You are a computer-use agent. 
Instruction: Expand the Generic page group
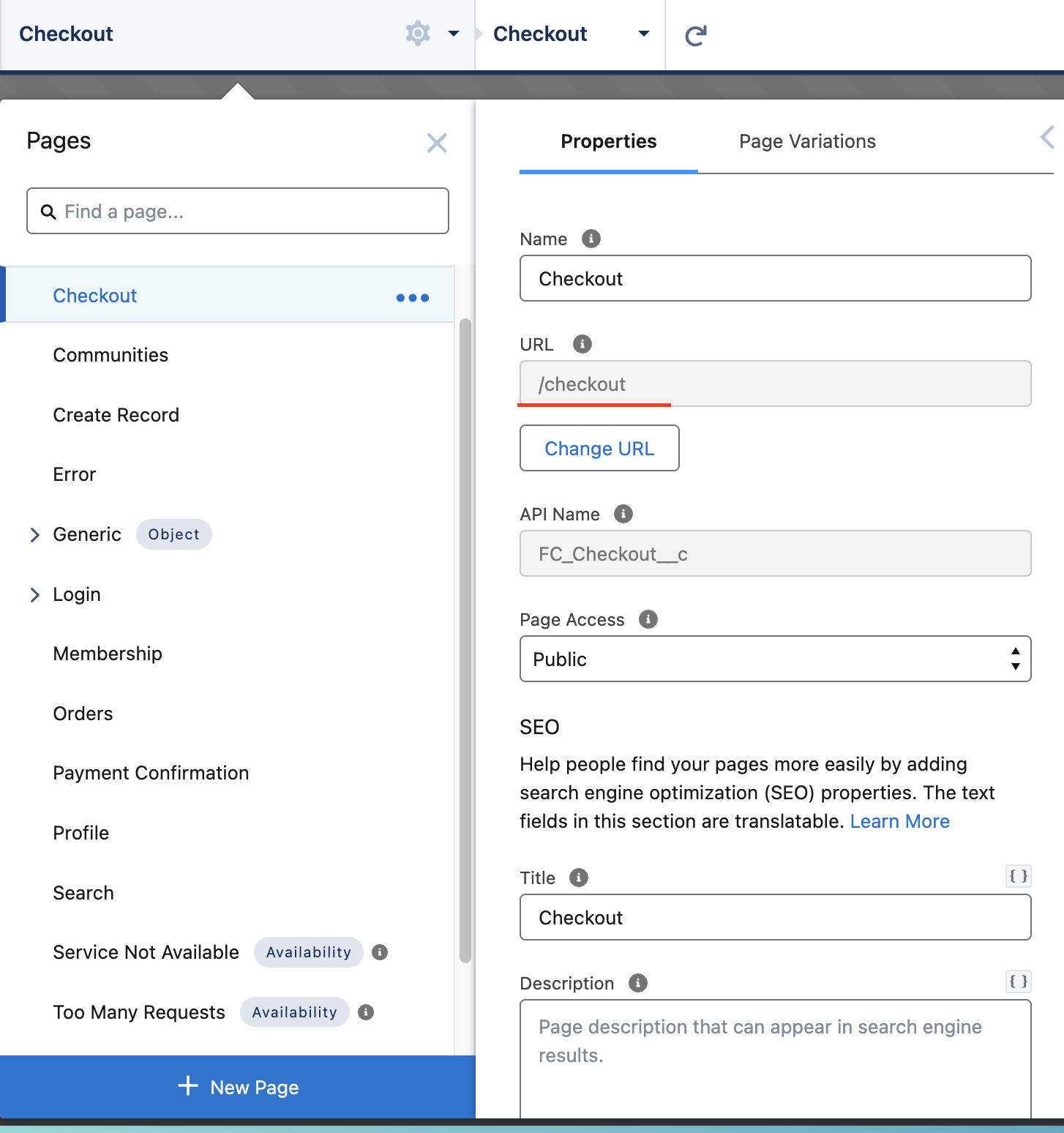[x=34, y=535]
